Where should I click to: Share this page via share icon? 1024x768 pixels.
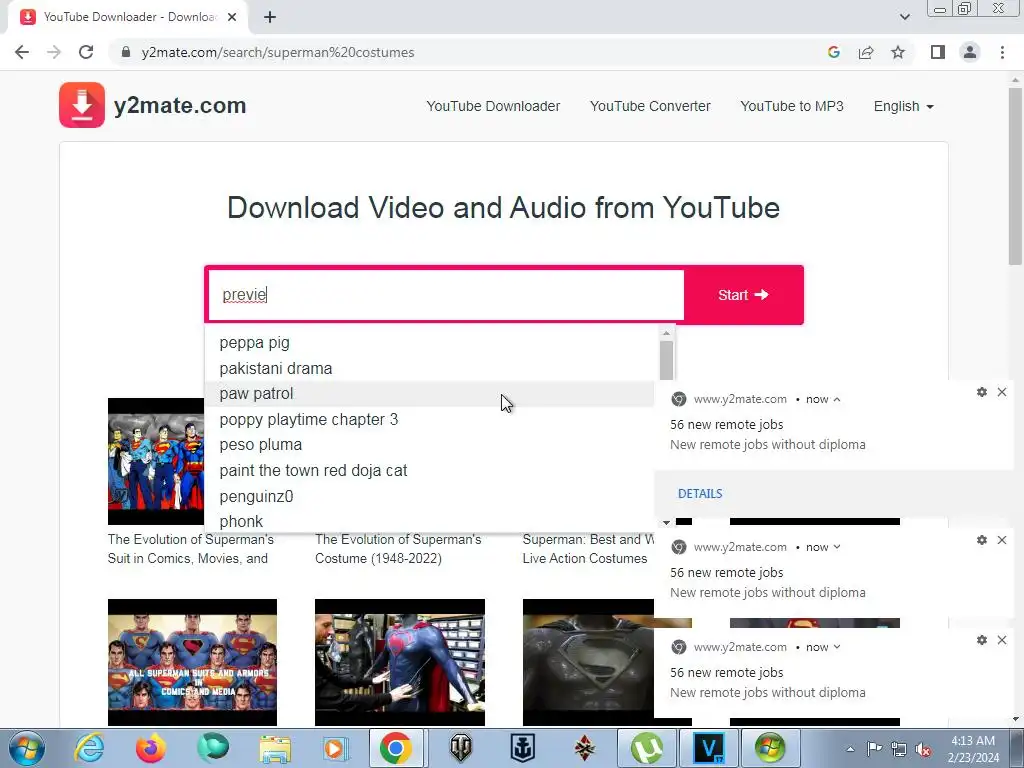866,52
